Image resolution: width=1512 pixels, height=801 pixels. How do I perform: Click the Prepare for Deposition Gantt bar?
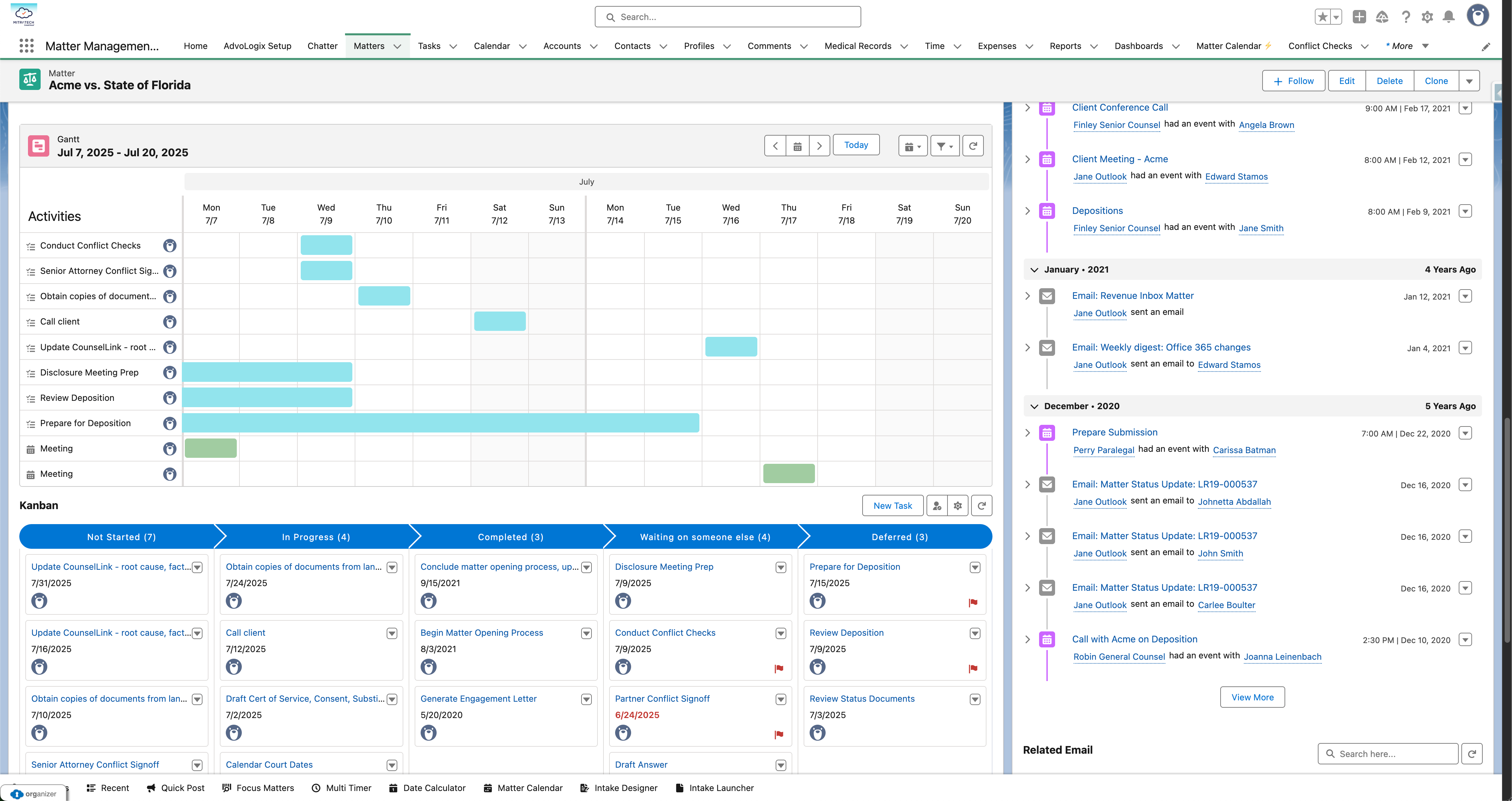pyautogui.click(x=441, y=423)
